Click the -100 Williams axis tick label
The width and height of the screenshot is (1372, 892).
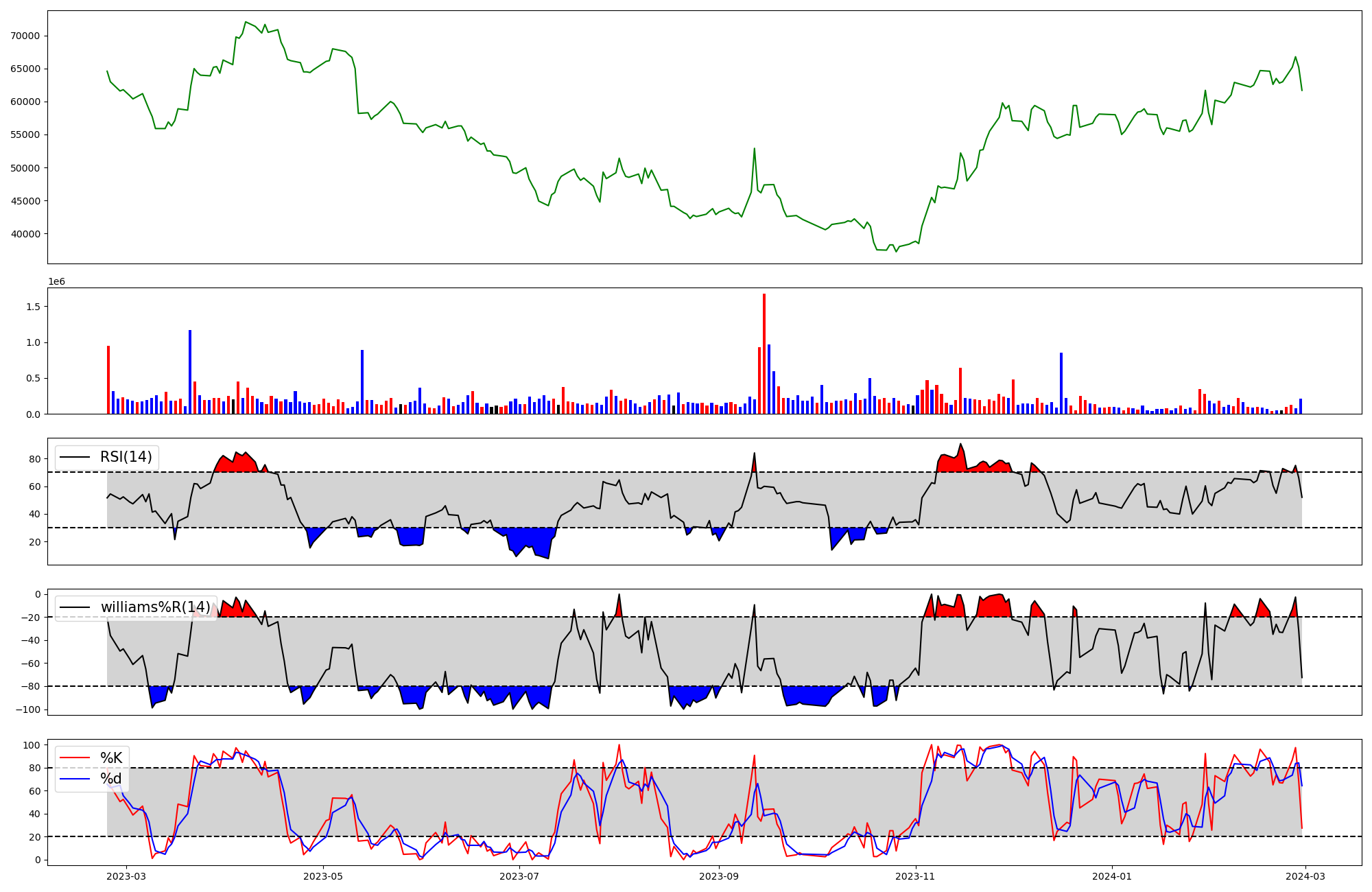(x=28, y=709)
